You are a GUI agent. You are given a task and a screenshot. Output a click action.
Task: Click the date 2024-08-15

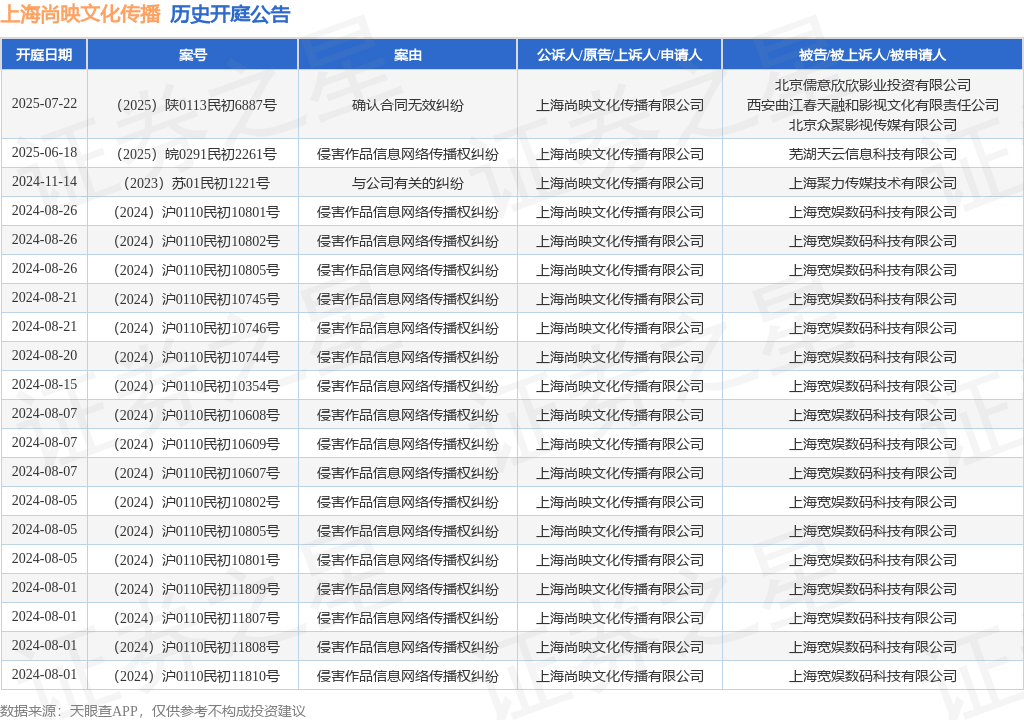pos(44,384)
